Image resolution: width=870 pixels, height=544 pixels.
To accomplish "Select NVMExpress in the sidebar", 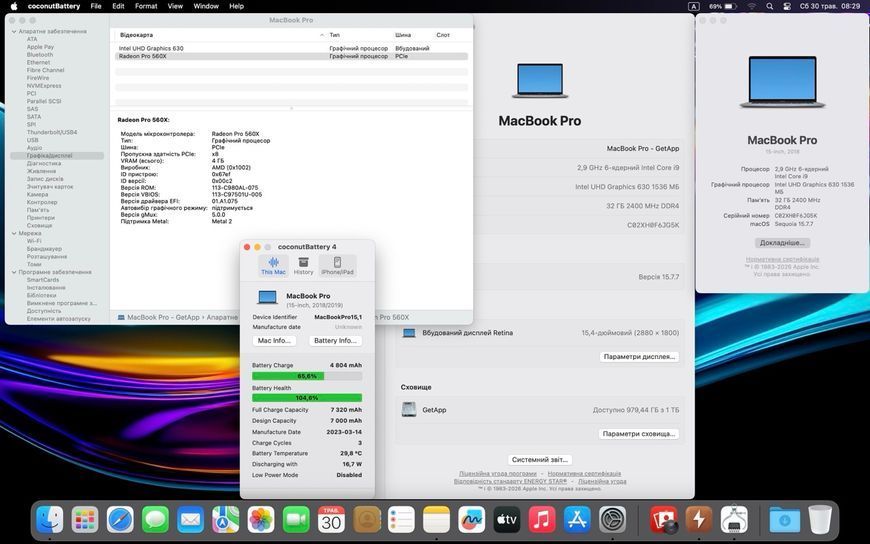I will point(44,86).
